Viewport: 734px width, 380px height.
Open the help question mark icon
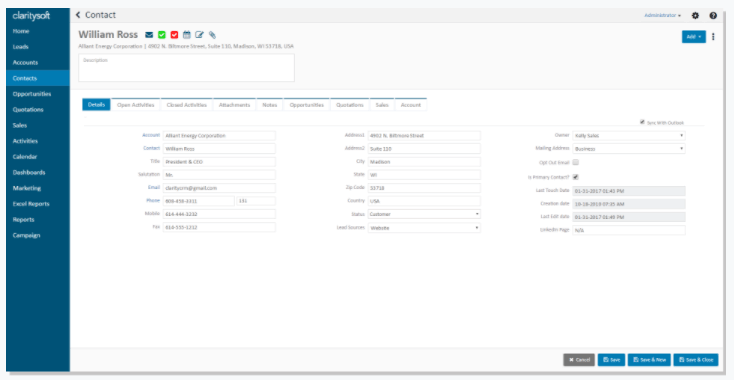click(x=713, y=15)
